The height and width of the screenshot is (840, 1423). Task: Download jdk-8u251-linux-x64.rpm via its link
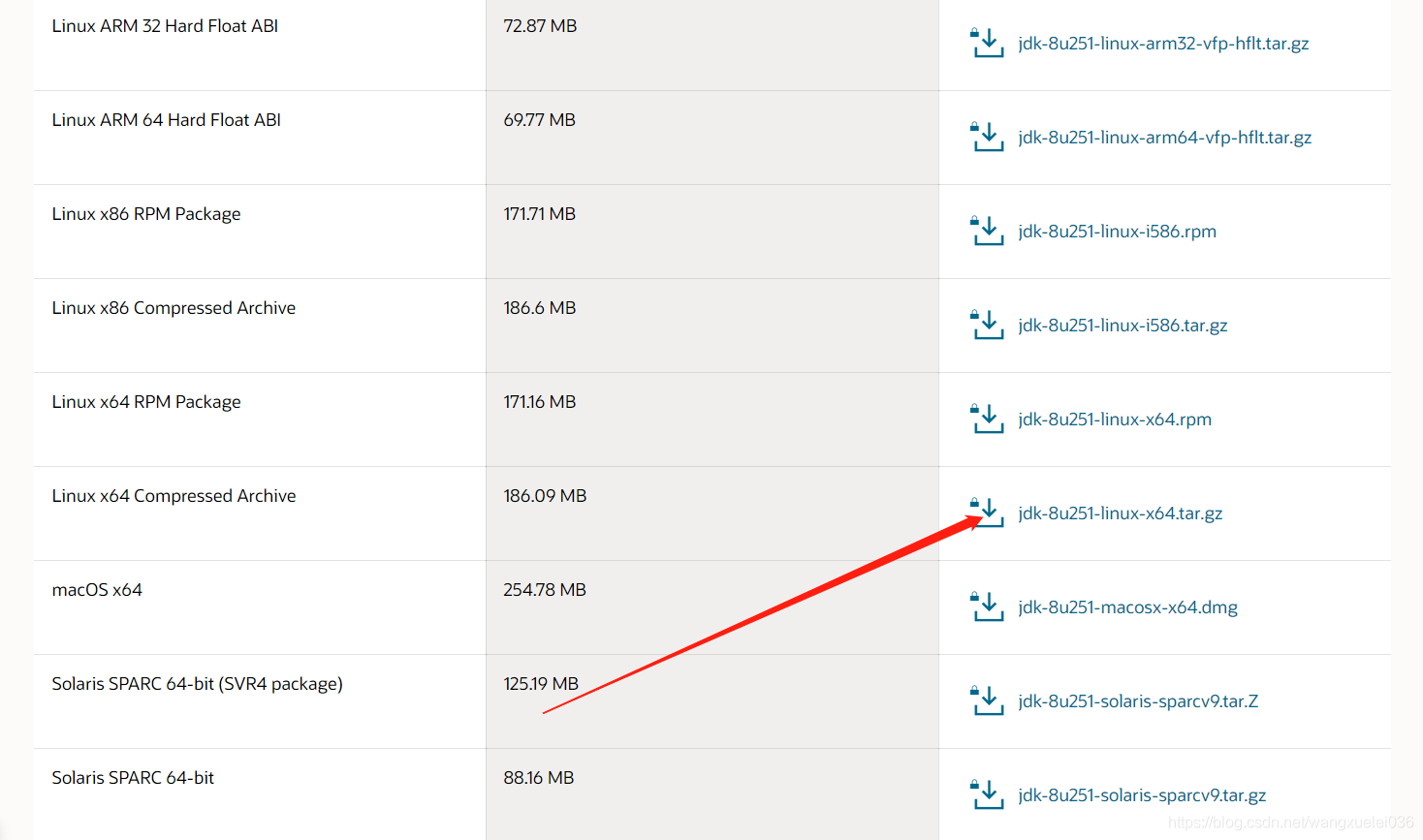coord(1115,420)
